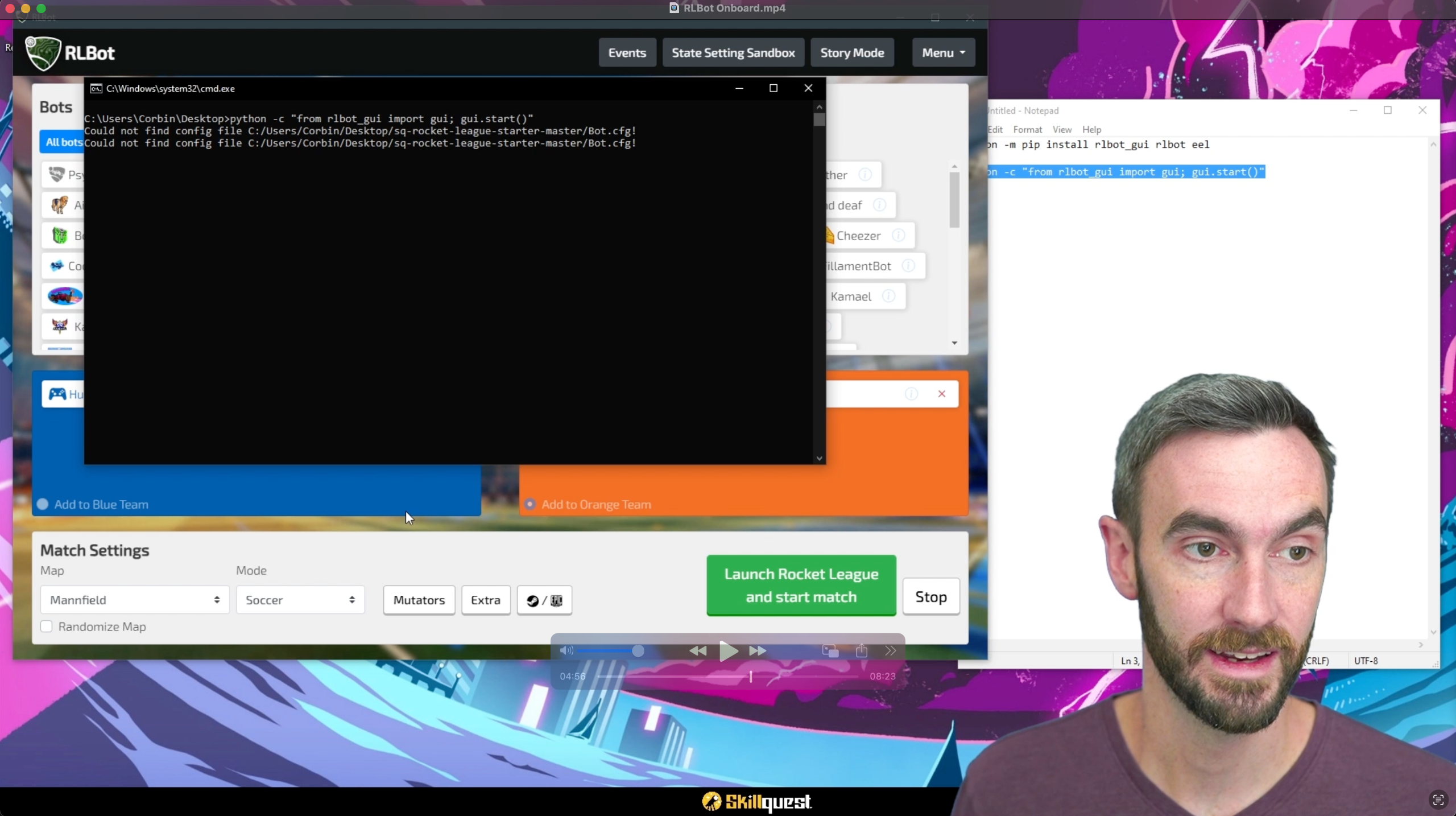Remove the orange team bot with the red X
Image resolution: width=1456 pixels, height=816 pixels.
(x=942, y=394)
